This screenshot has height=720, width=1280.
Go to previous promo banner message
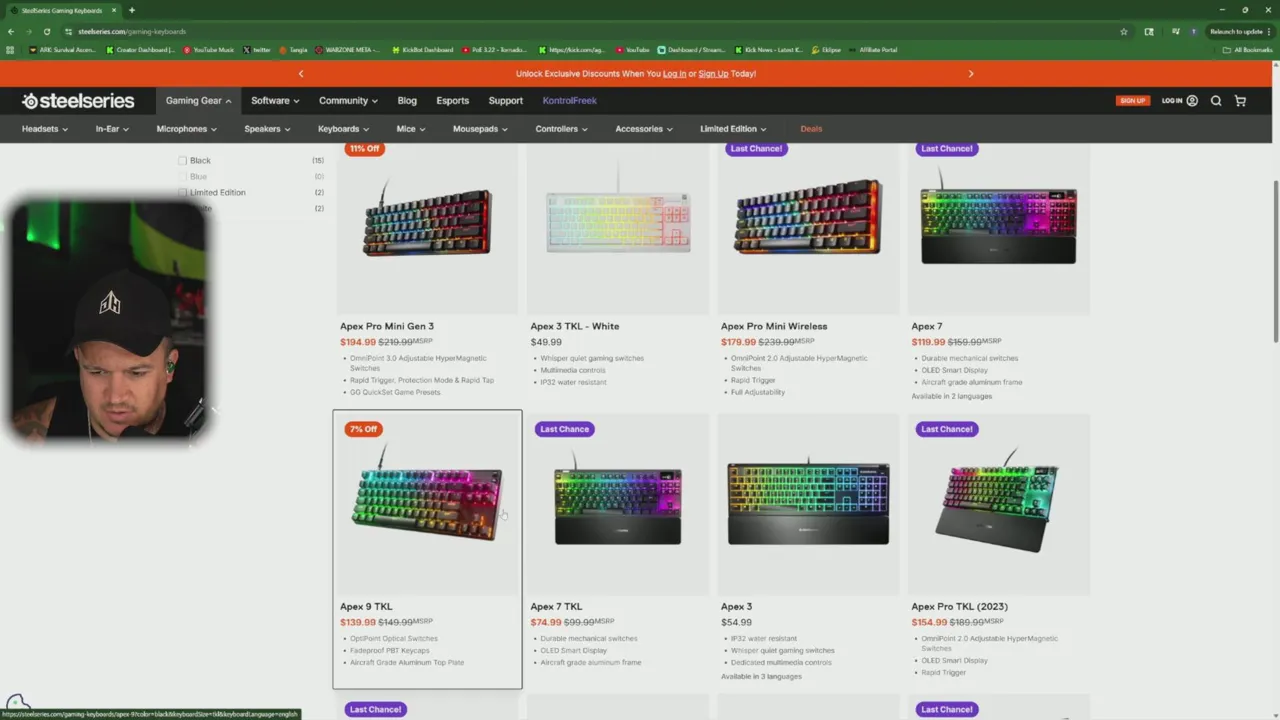(301, 73)
